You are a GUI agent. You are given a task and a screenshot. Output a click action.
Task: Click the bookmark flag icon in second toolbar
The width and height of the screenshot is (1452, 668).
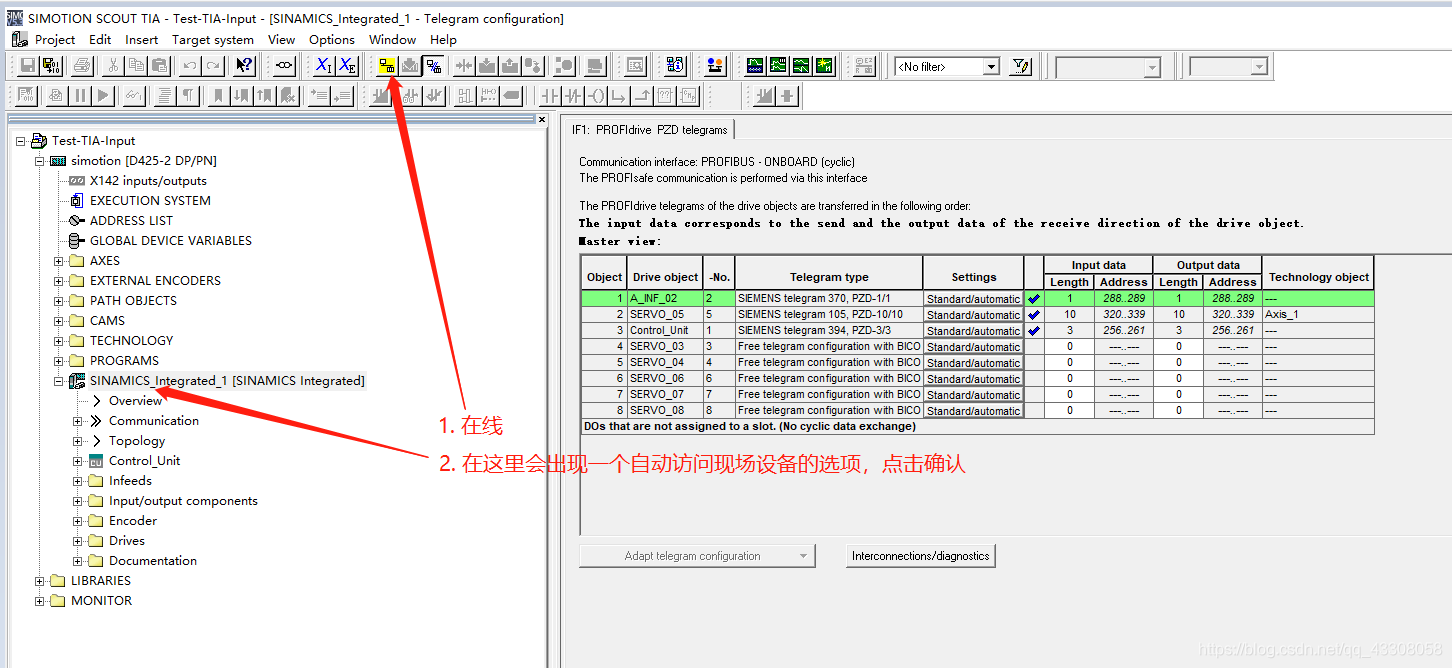[x=217, y=96]
